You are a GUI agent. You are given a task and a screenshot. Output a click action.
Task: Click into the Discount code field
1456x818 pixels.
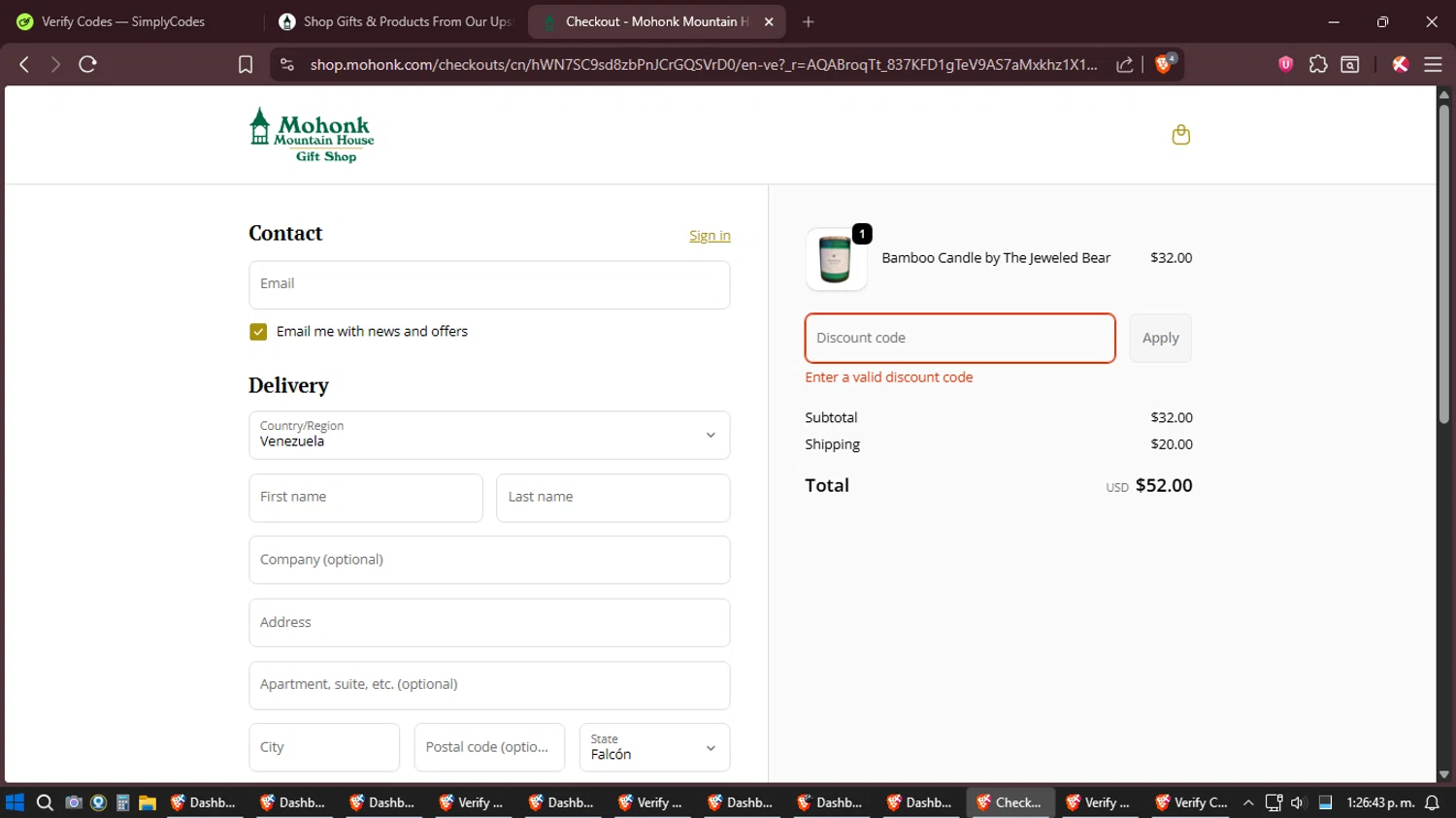coord(960,338)
